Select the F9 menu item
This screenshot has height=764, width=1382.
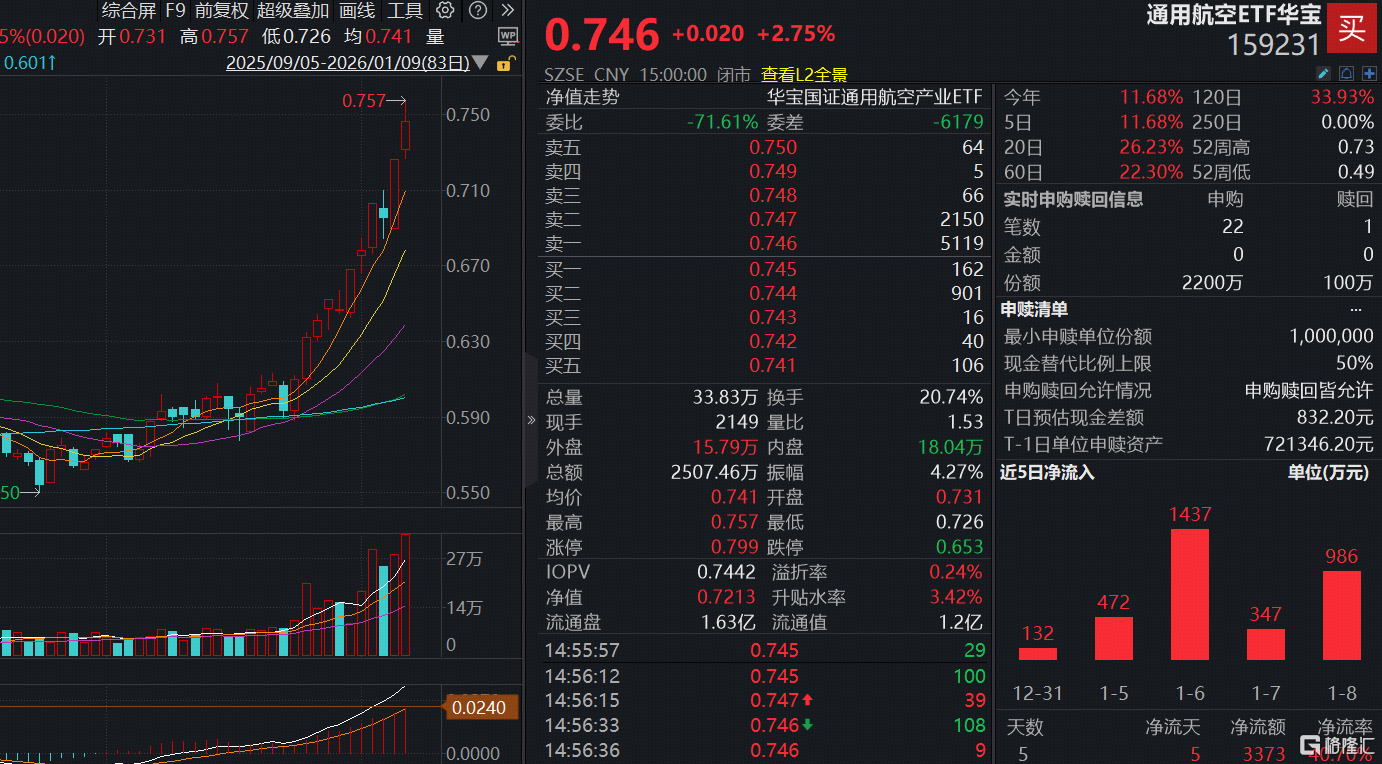pos(175,11)
